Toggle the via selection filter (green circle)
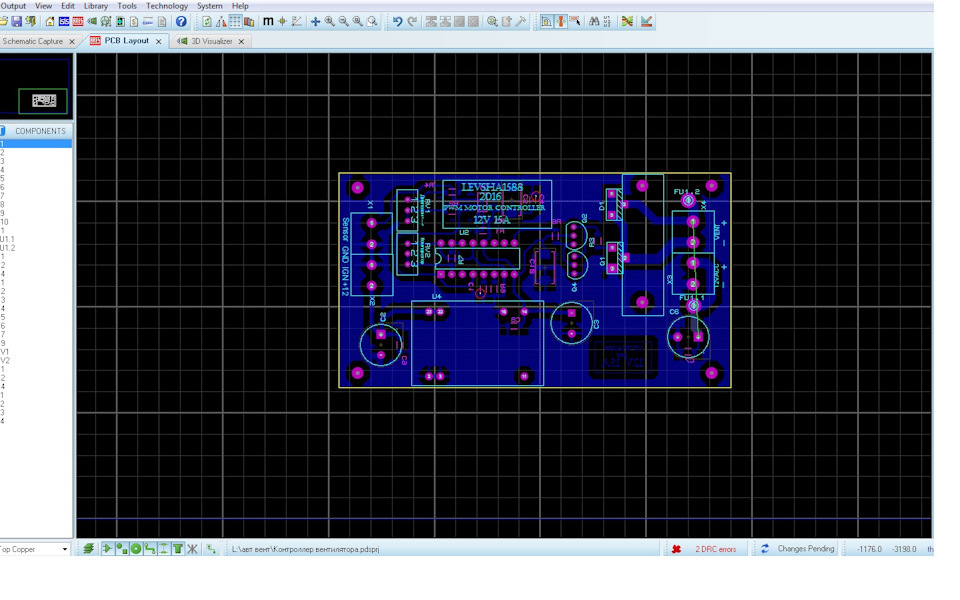The width and height of the screenshot is (960, 600). [x=136, y=549]
